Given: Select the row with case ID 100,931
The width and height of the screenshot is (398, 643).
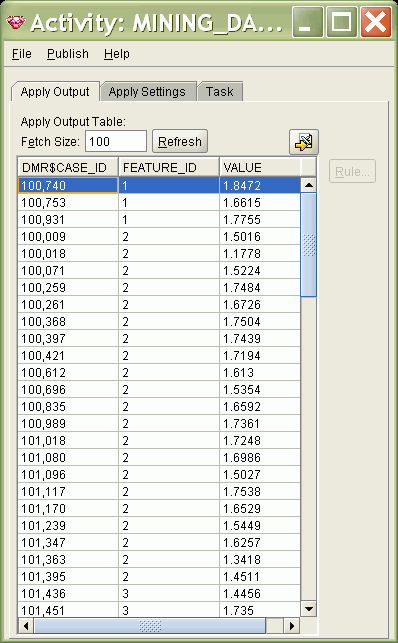Looking at the screenshot, I should tap(159, 220).
